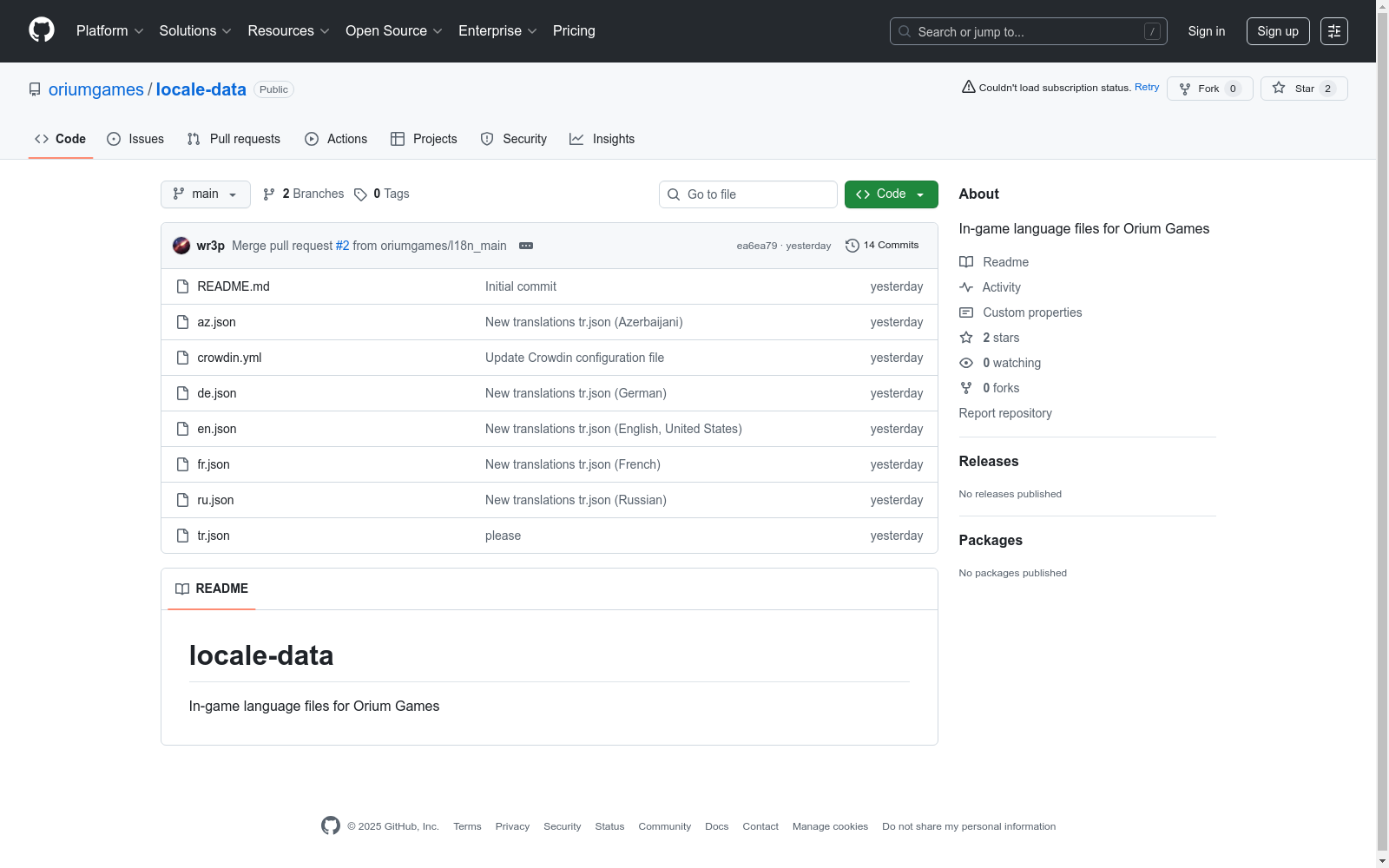Expand the Open Source menu
Image resolution: width=1389 pixels, height=868 pixels.
point(394,30)
